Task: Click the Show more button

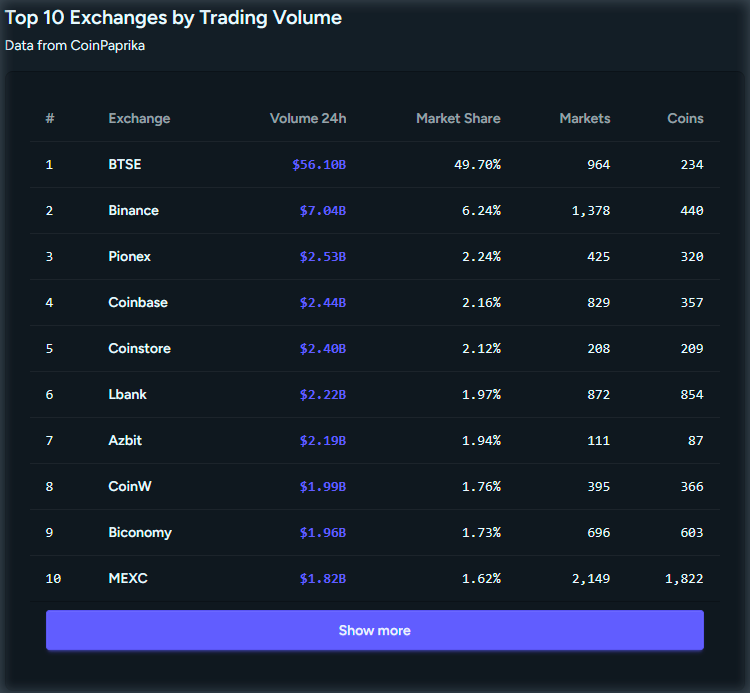Action: point(375,630)
